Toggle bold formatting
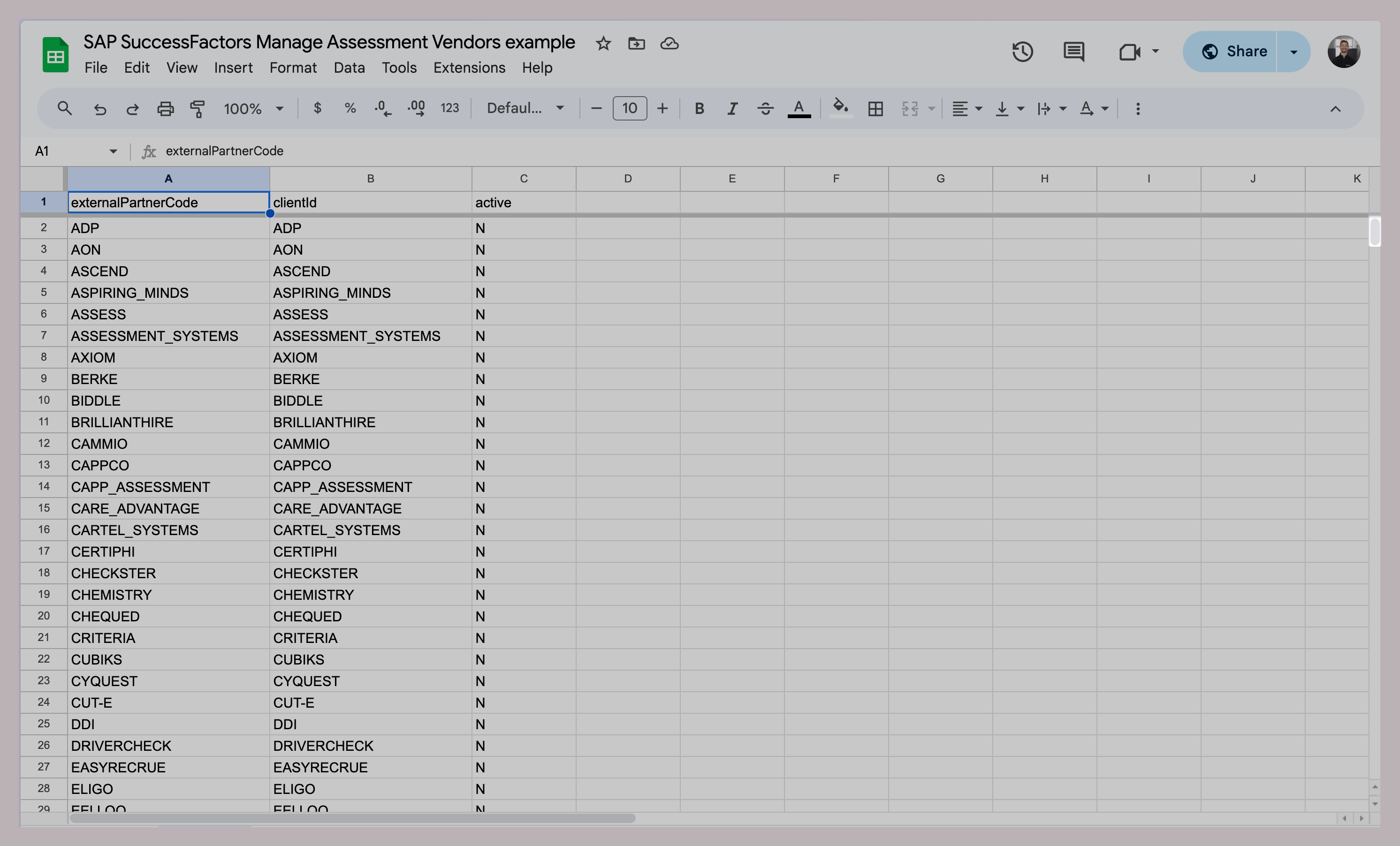 click(x=700, y=108)
